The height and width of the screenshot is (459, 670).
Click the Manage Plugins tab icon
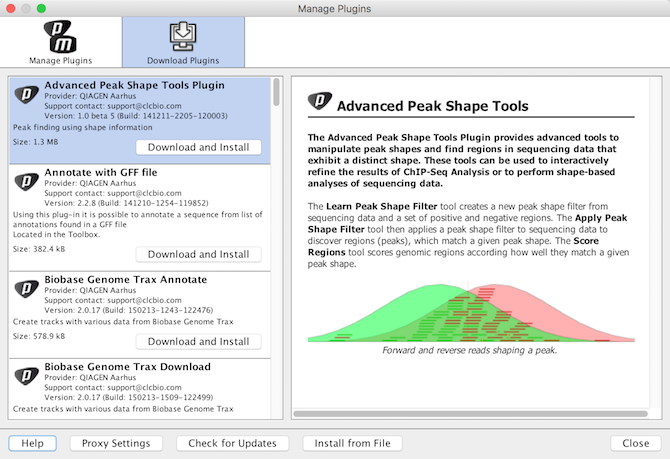click(x=60, y=36)
